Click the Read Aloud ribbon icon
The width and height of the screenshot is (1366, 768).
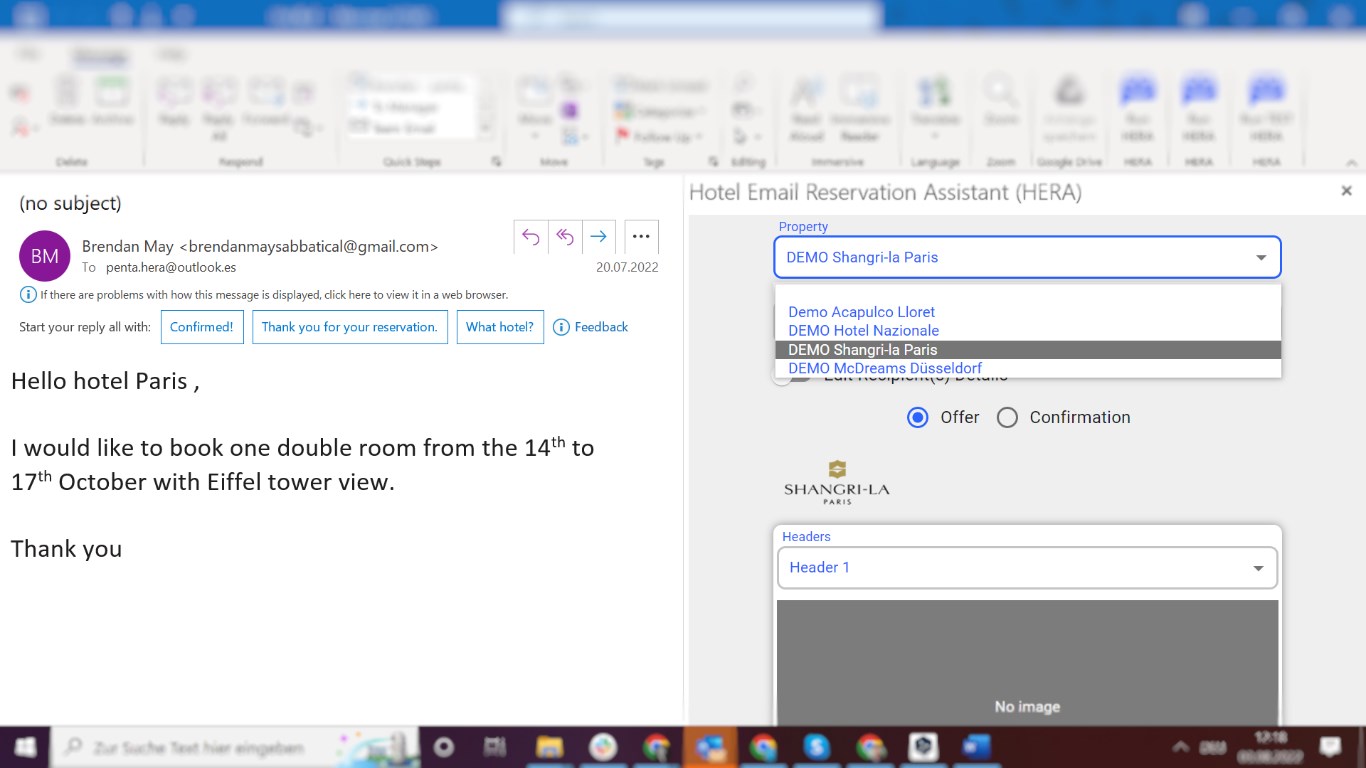pos(806,108)
